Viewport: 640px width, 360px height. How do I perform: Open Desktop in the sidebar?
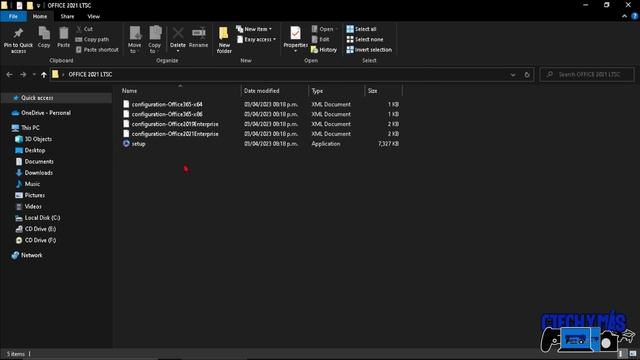point(35,150)
